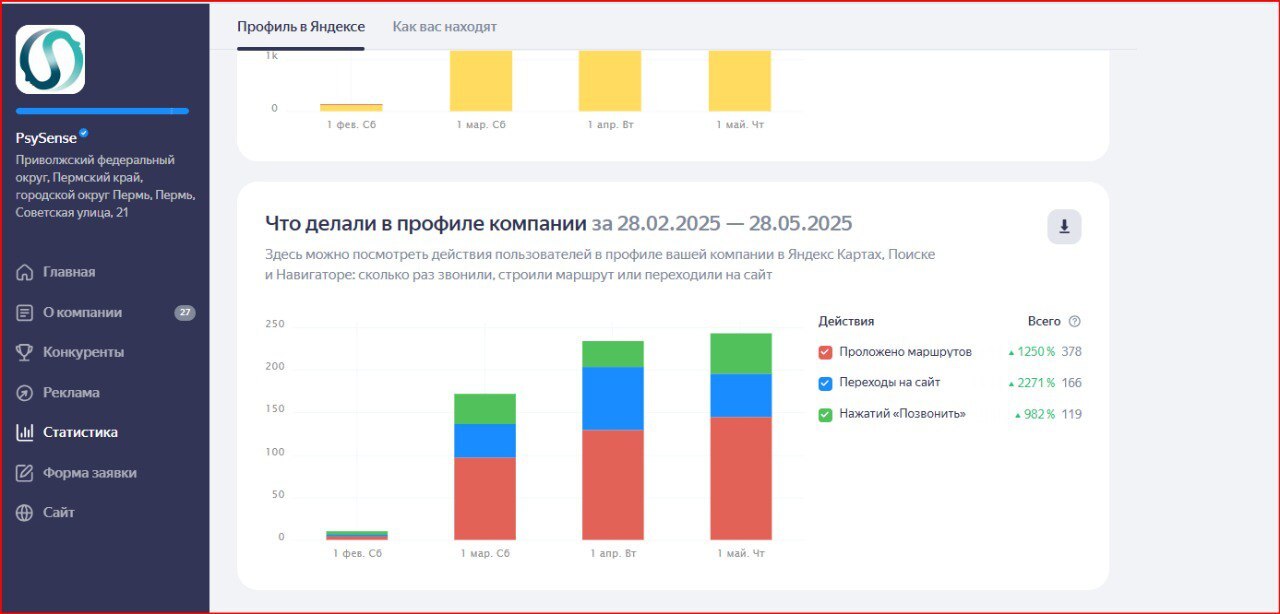Click the PsySense company logo
Viewport: 1280px width, 614px height.
point(50,59)
